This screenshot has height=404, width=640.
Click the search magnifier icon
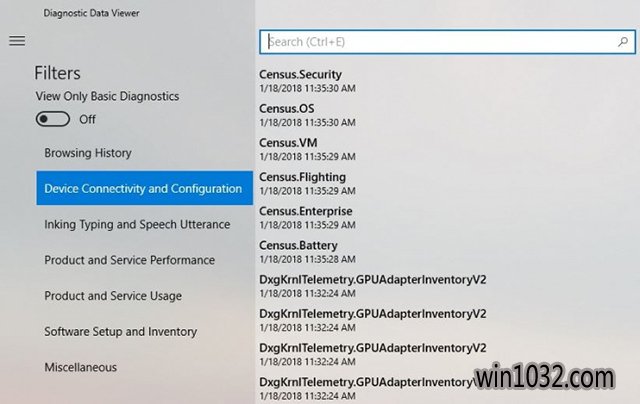[x=622, y=42]
